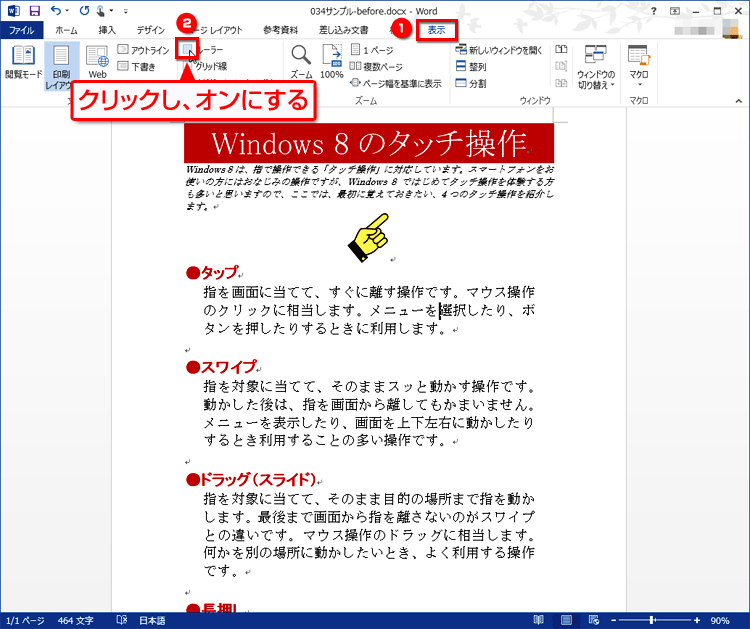Screen dimensions: 750x629
Task: Switch to 下書き draft view
Action: click(137, 66)
